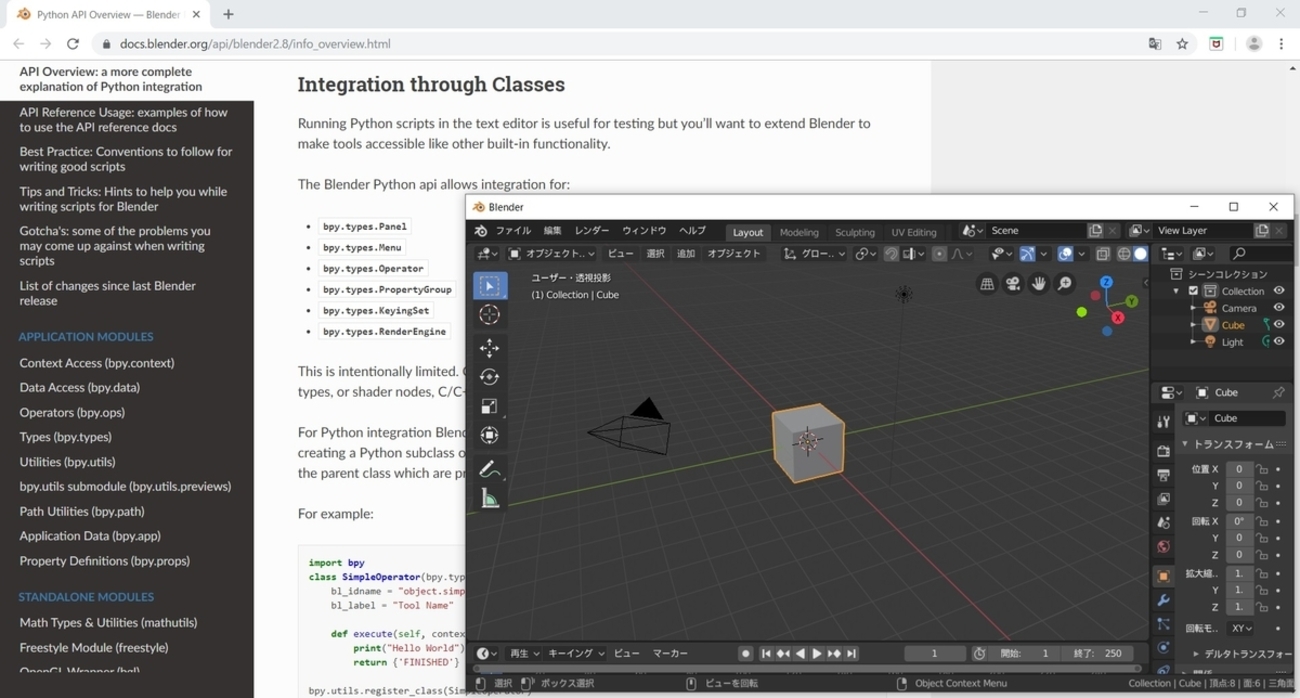Open the Tool properties tab (wrench-screwdriver icon)
1300x698 pixels.
coord(1163,422)
